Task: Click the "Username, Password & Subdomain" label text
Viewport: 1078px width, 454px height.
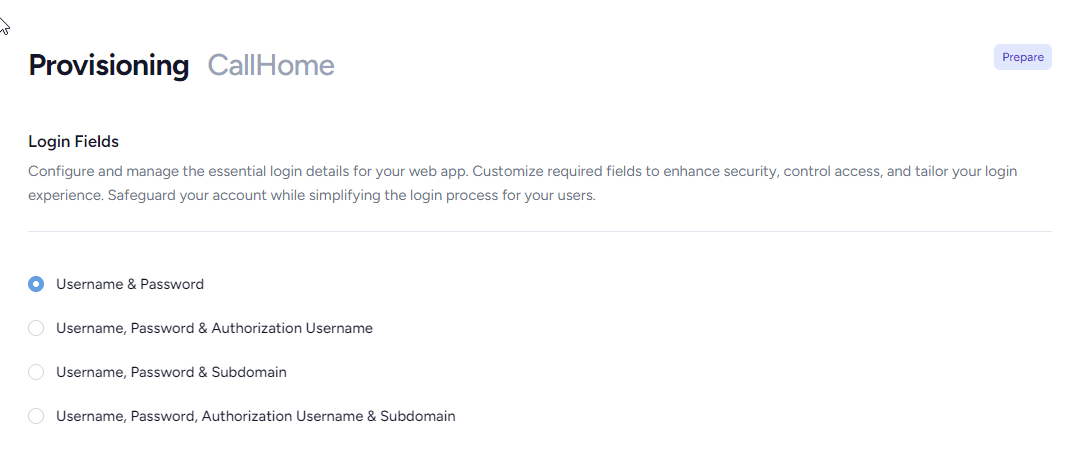Action: tap(171, 372)
